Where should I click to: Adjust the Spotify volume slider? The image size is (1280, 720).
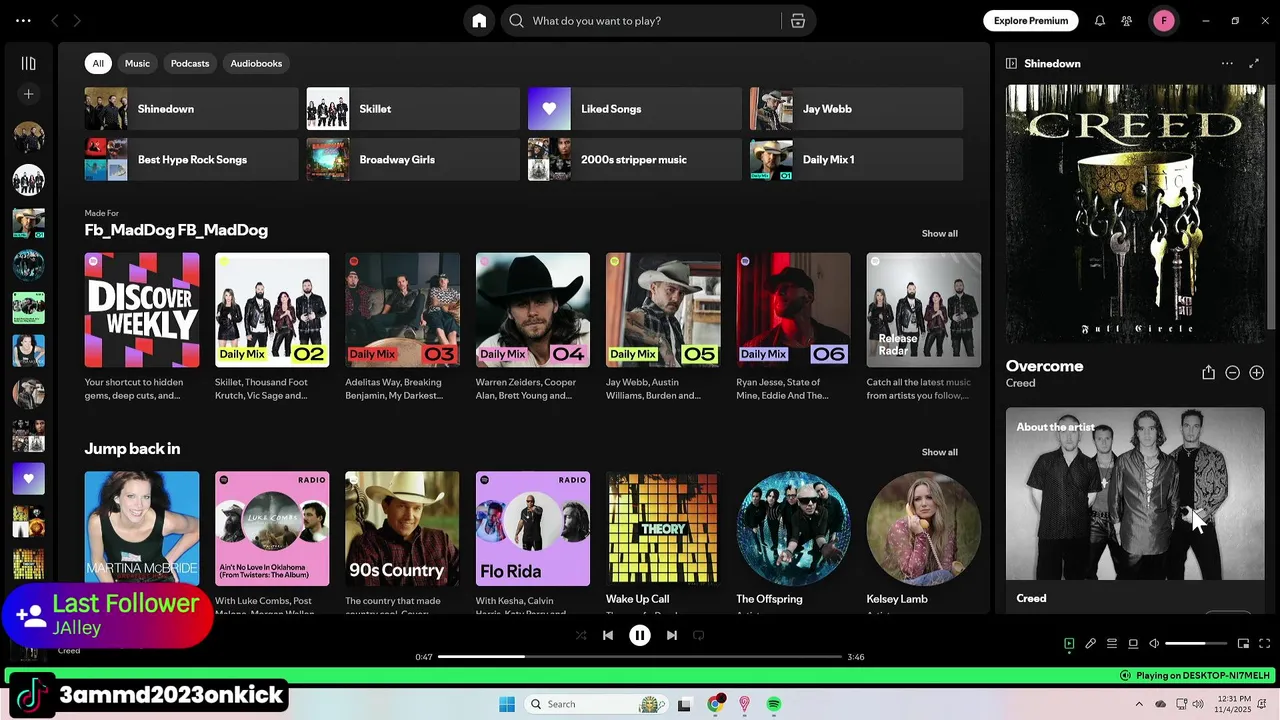[x=1195, y=644]
